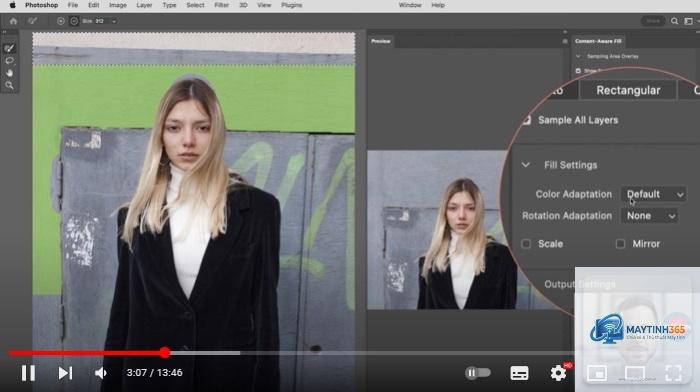Click the brush Size value field

coord(100,21)
